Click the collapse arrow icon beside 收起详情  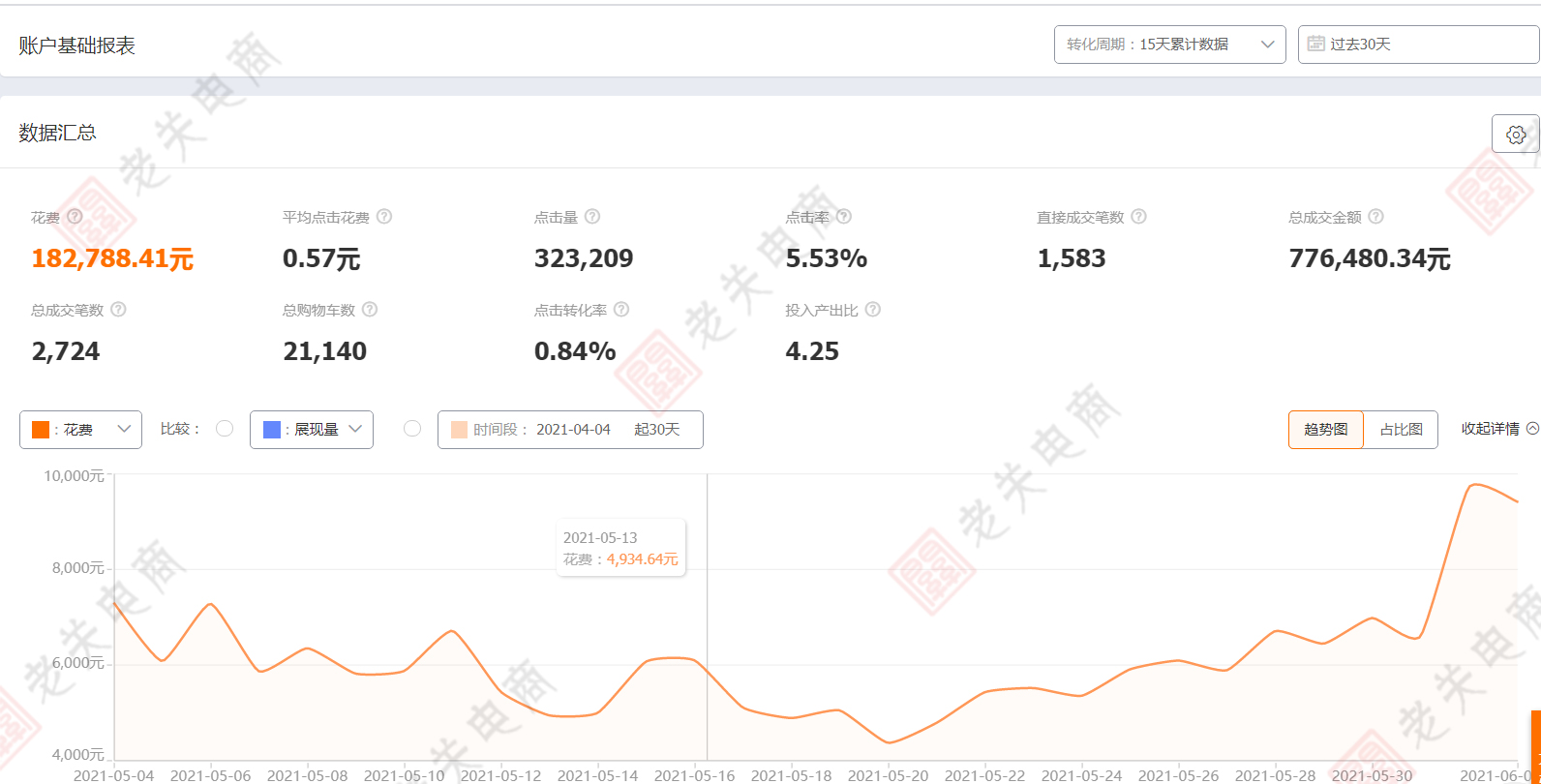(1532, 429)
